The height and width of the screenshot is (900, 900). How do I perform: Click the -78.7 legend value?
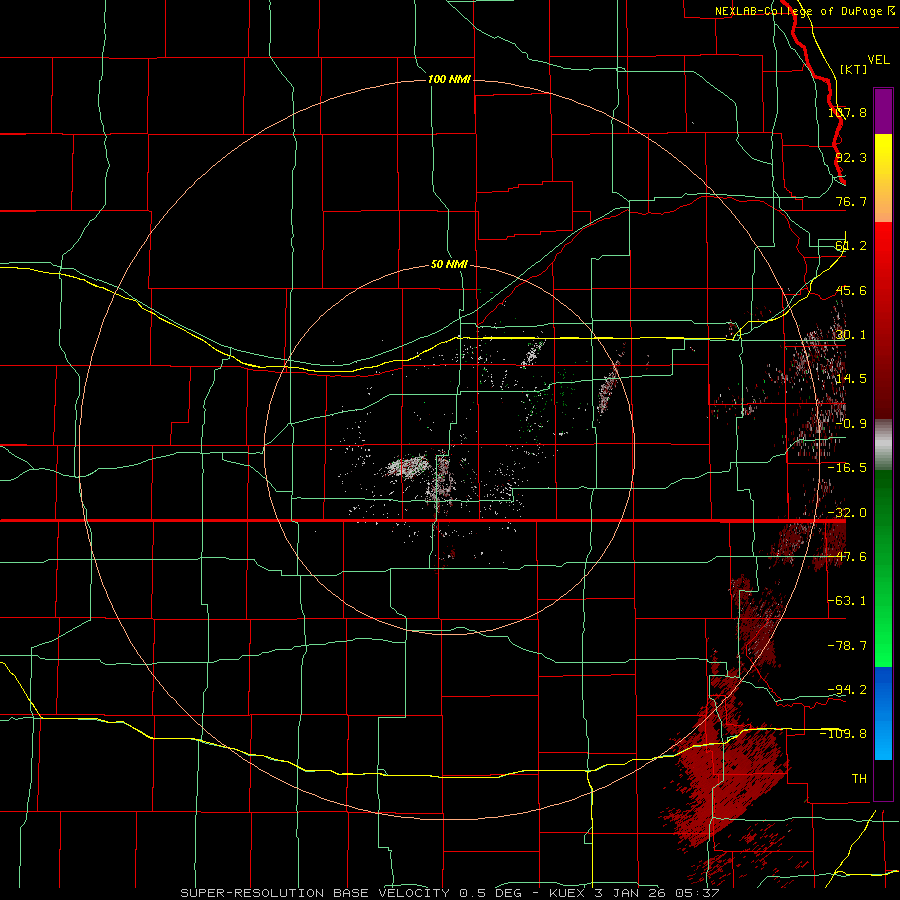tap(847, 646)
